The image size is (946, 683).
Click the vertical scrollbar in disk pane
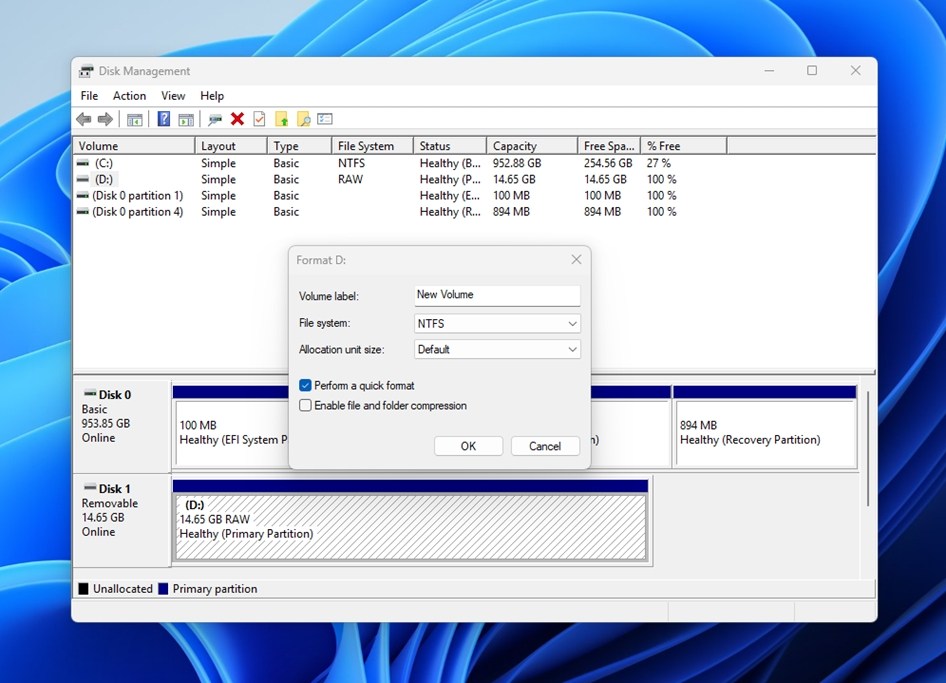(868, 449)
